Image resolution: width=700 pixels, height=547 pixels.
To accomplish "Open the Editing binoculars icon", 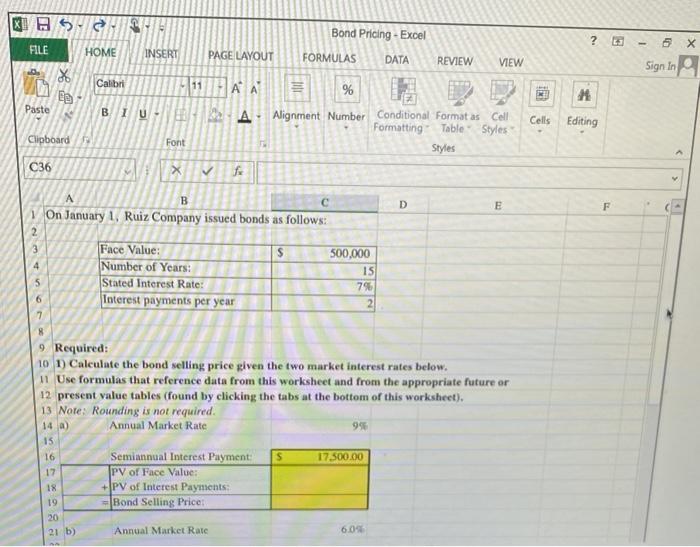I will point(584,95).
